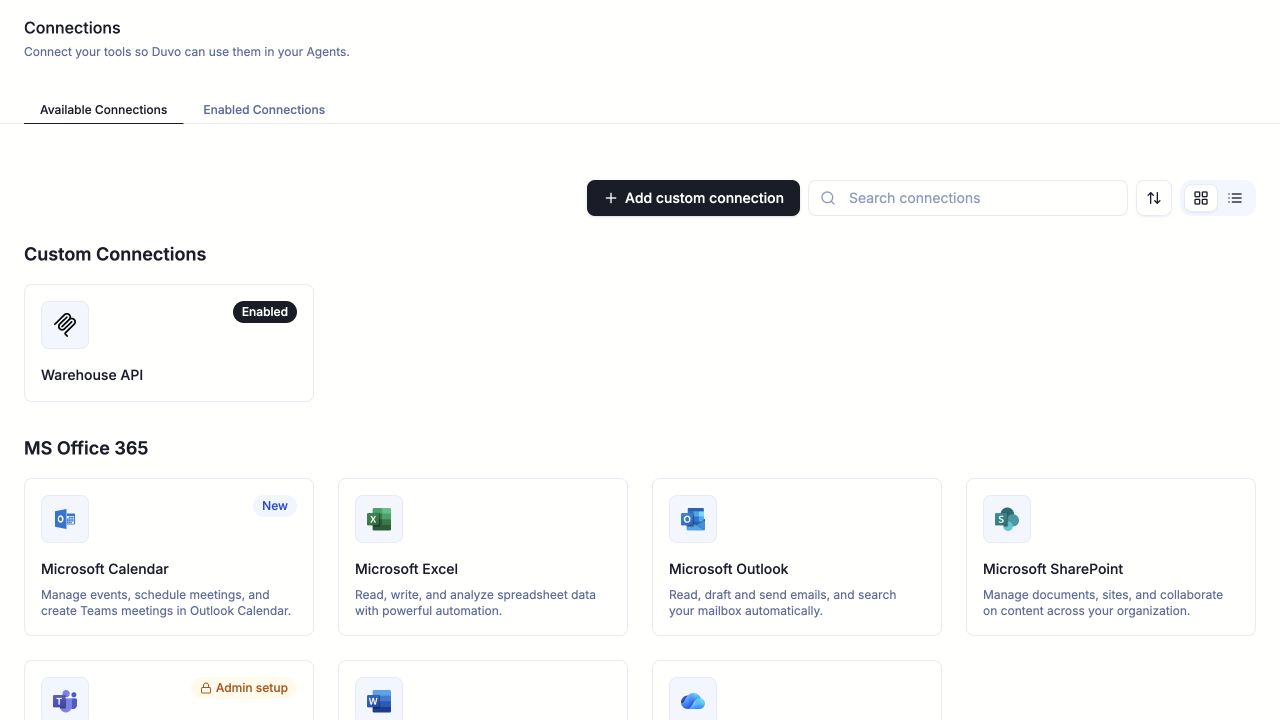Click the 'Connect your tools' subtitle text

pyautogui.click(x=187, y=52)
